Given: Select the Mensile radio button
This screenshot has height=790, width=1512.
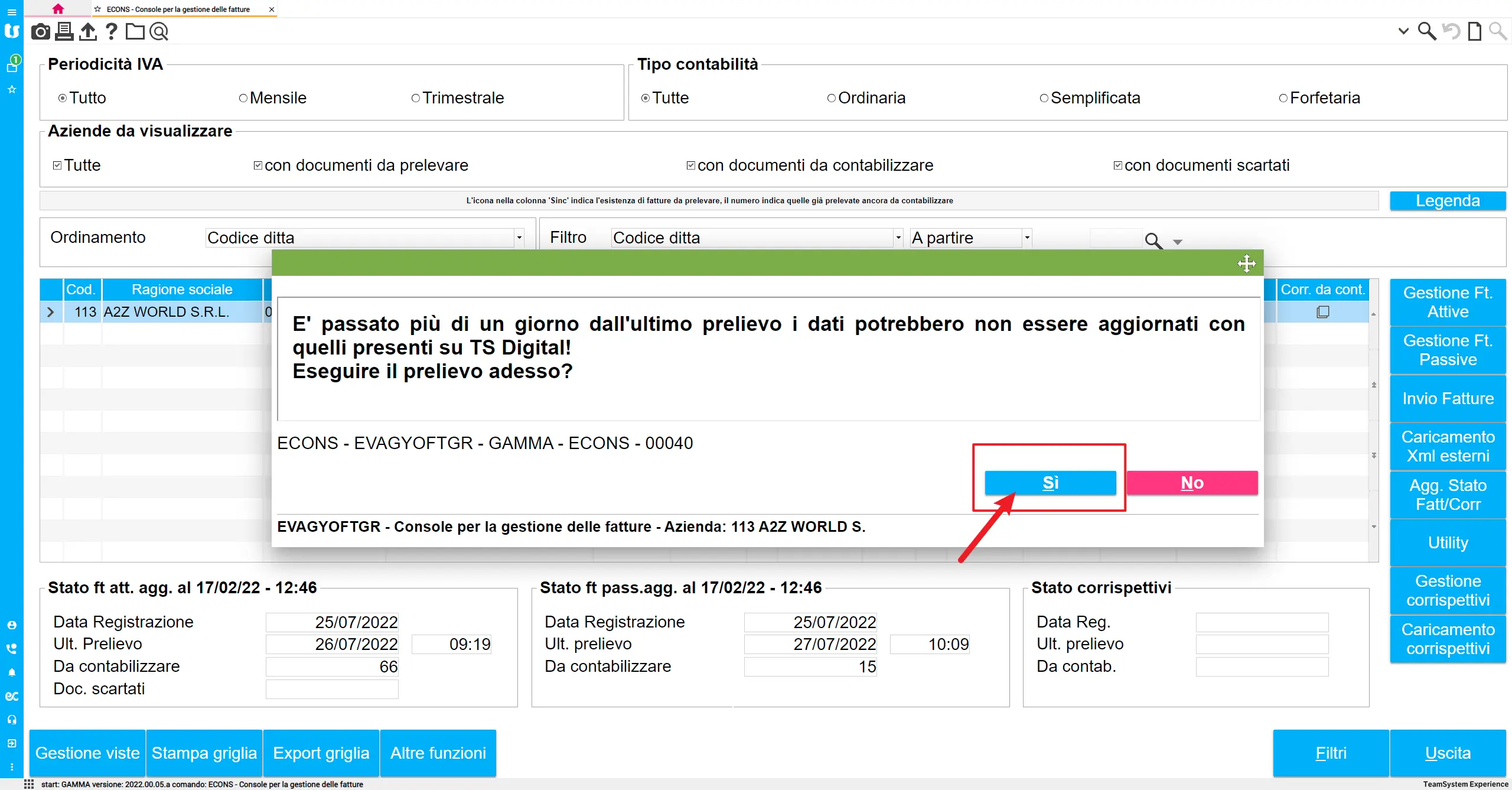Looking at the screenshot, I should [243, 98].
